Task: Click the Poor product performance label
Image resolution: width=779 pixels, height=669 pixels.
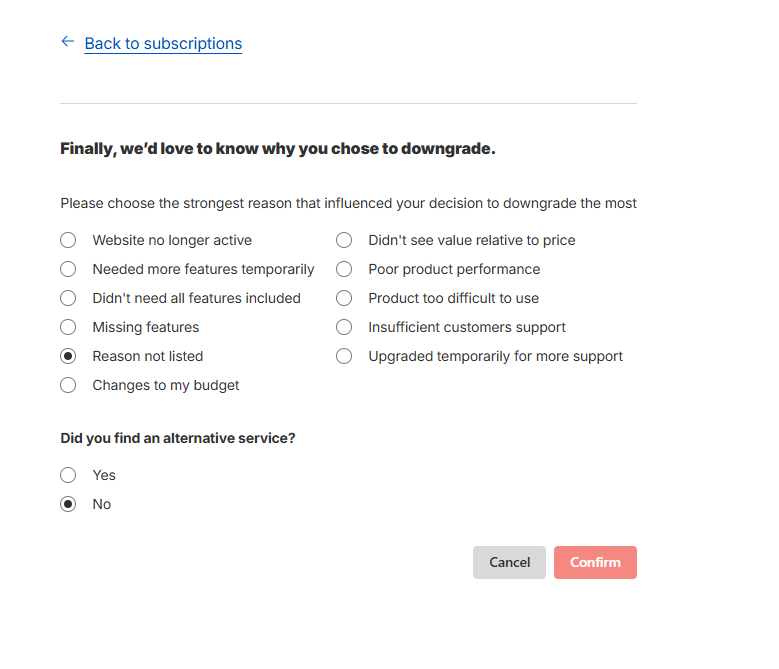Action: [454, 269]
